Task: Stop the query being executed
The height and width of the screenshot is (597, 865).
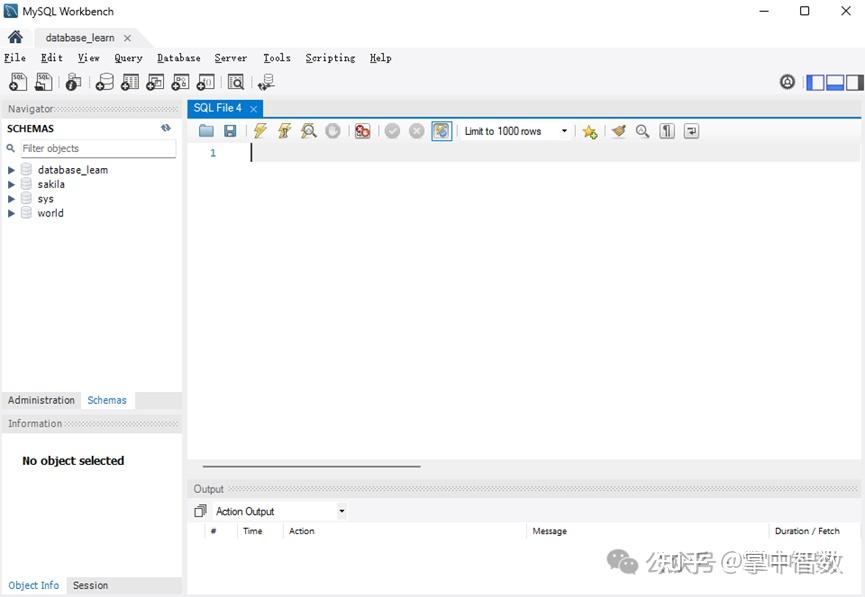Action: pos(333,131)
